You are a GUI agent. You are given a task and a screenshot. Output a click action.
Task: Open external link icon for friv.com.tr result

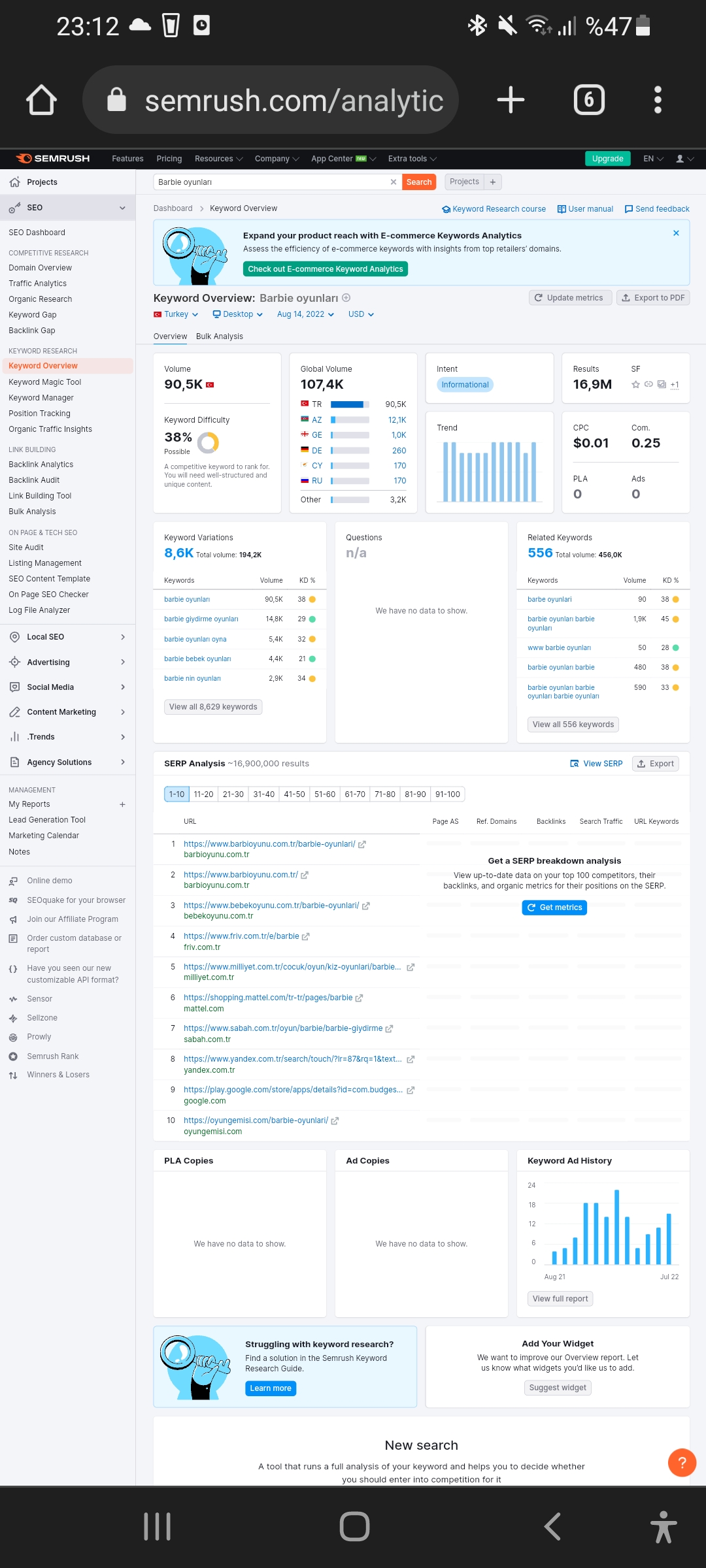305,936
